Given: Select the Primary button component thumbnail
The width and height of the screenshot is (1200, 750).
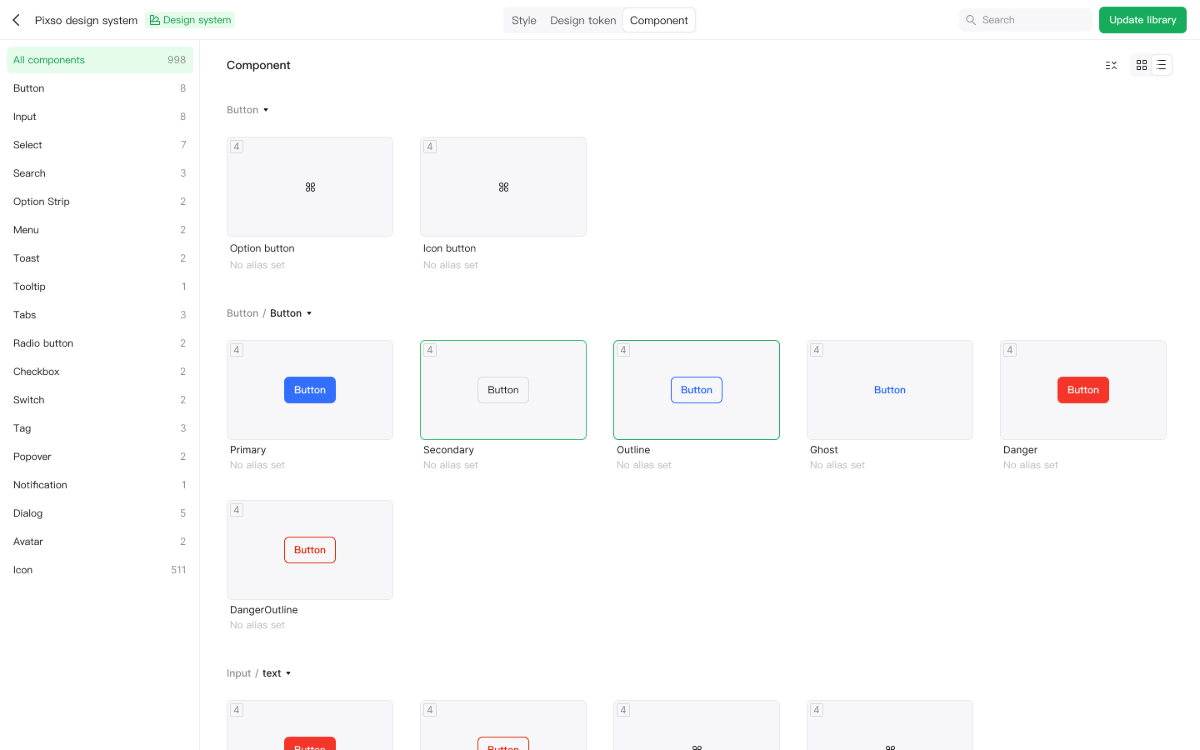Looking at the screenshot, I should pyautogui.click(x=310, y=390).
